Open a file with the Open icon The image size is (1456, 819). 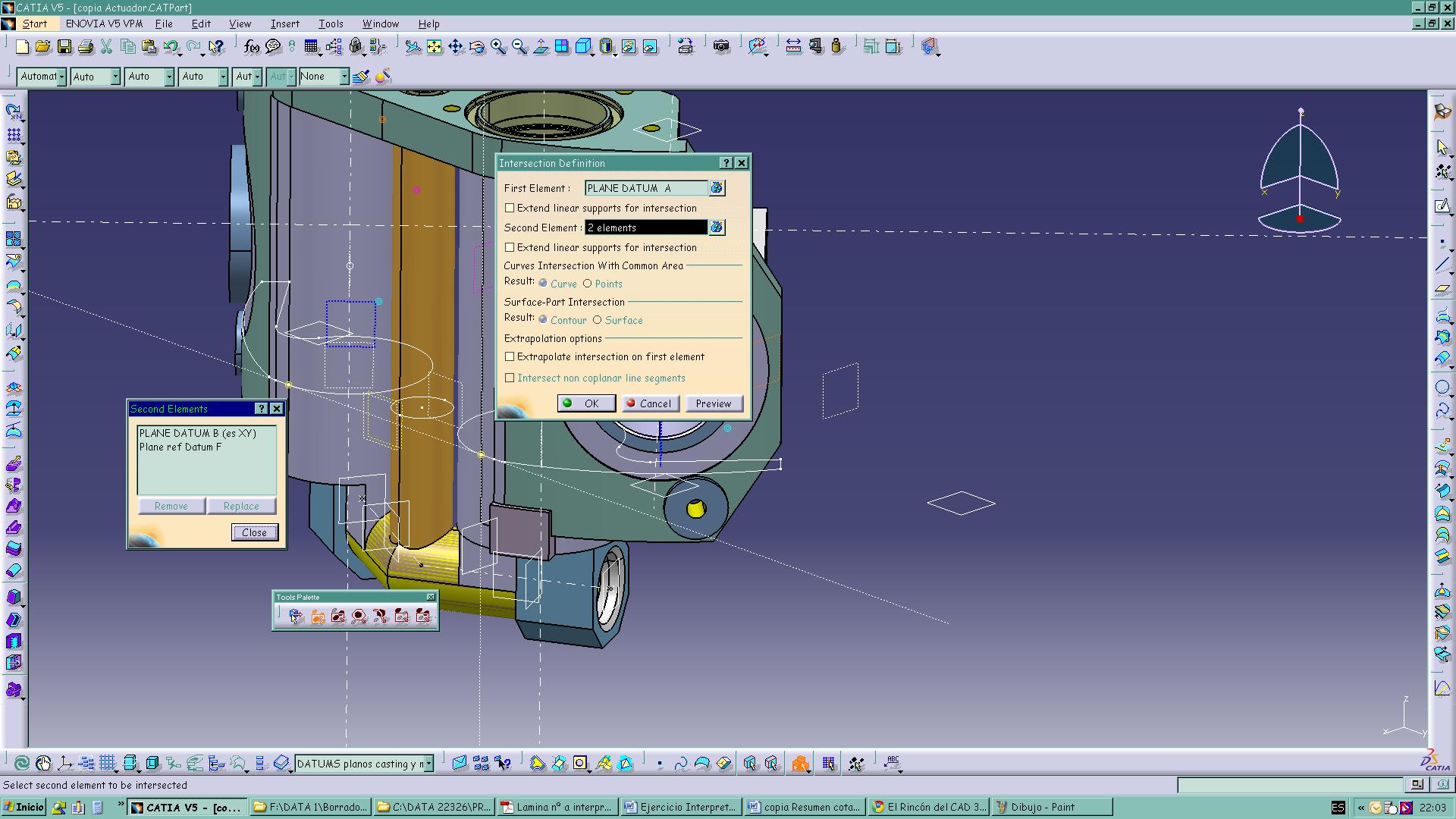[42, 47]
